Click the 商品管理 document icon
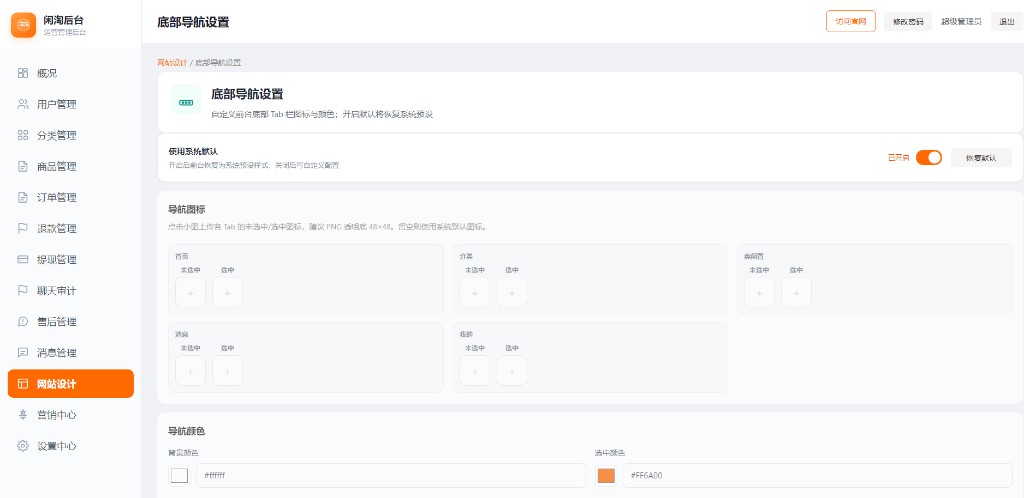This screenshot has height=498, width=1024. pyautogui.click(x=23, y=166)
